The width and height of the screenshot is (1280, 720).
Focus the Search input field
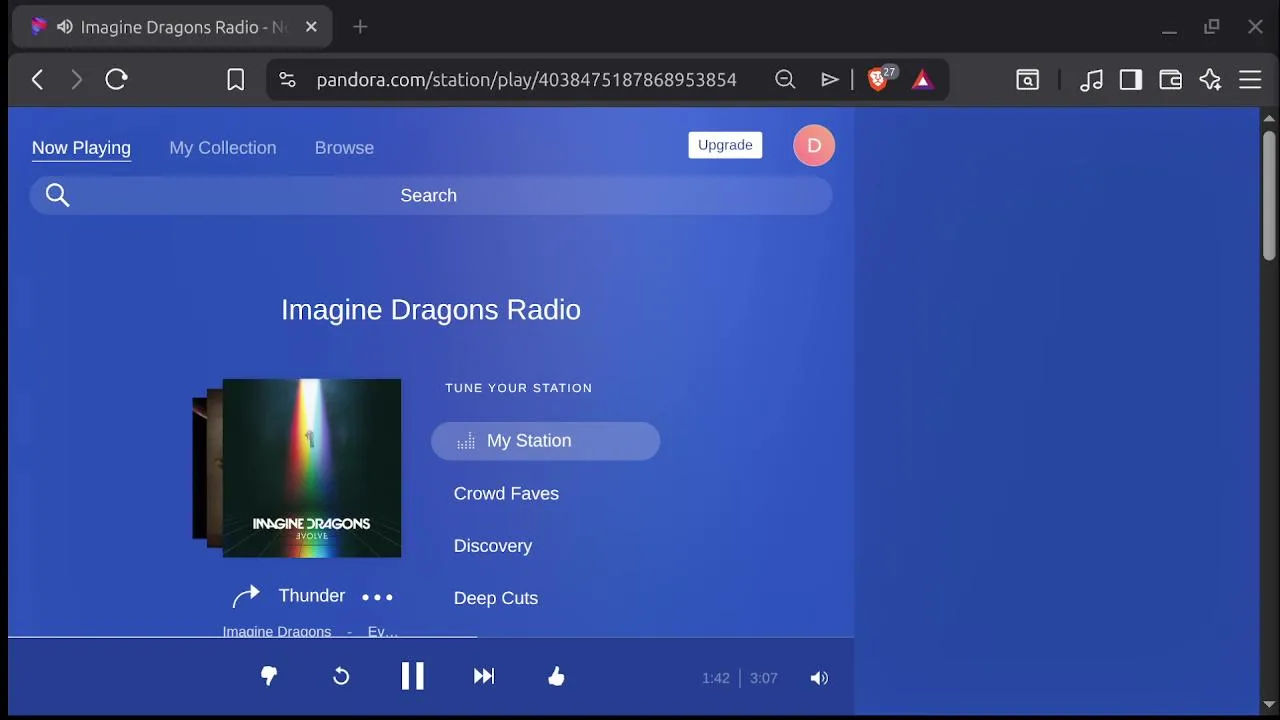431,195
